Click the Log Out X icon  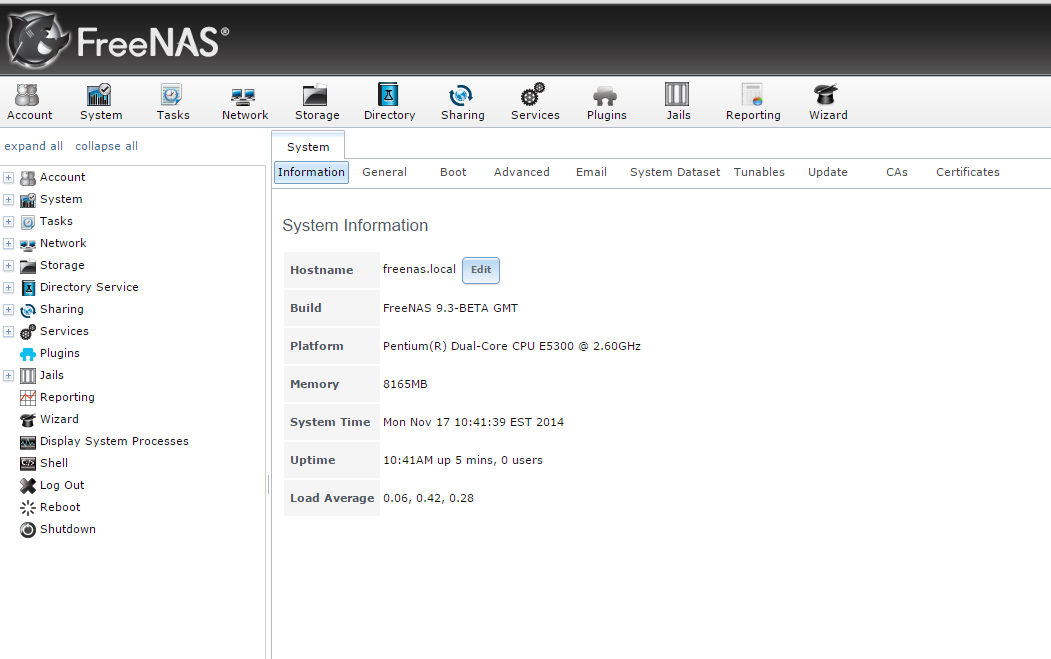coord(27,485)
